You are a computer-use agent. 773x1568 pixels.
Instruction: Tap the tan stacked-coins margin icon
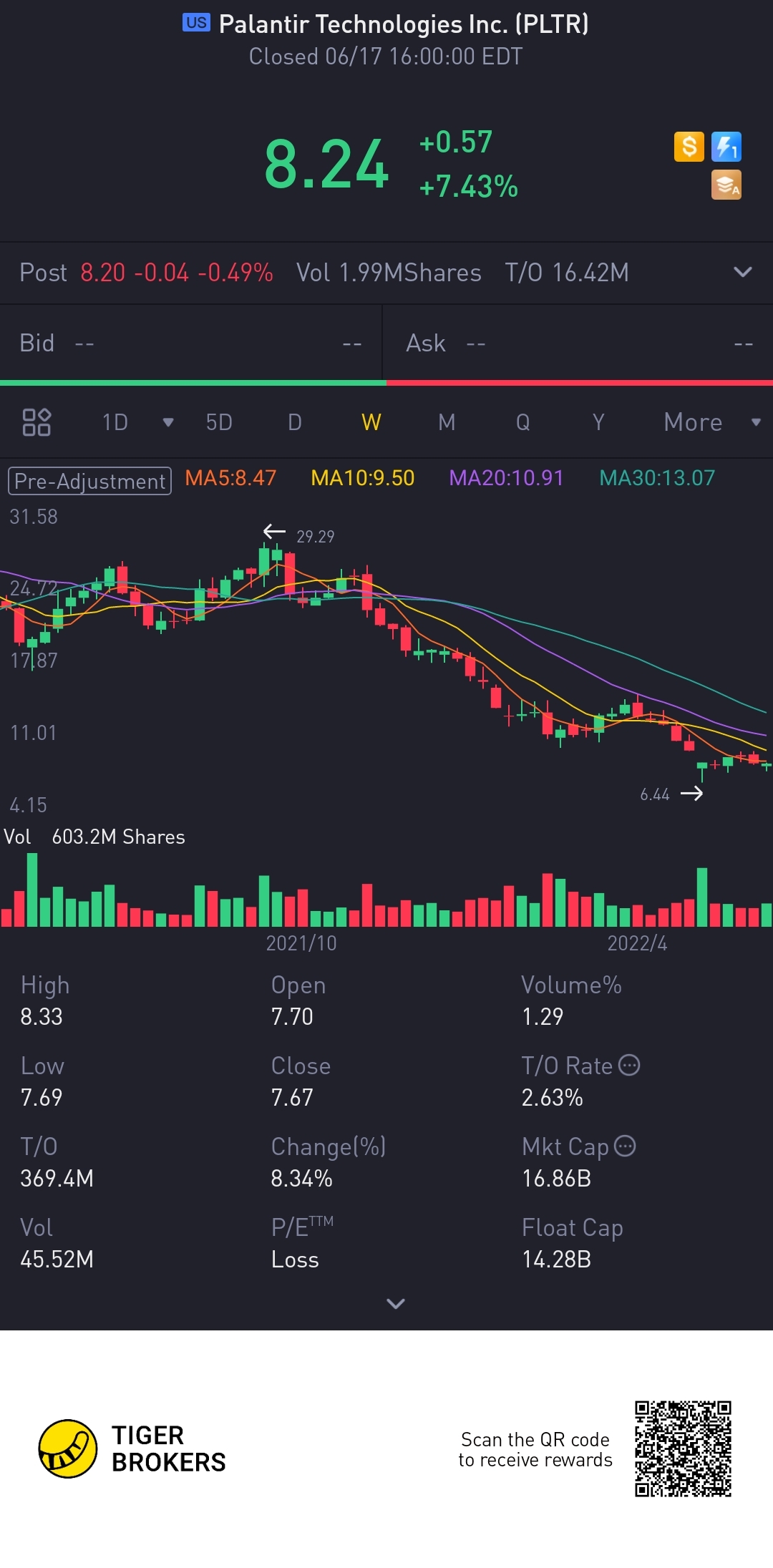click(x=726, y=185)
